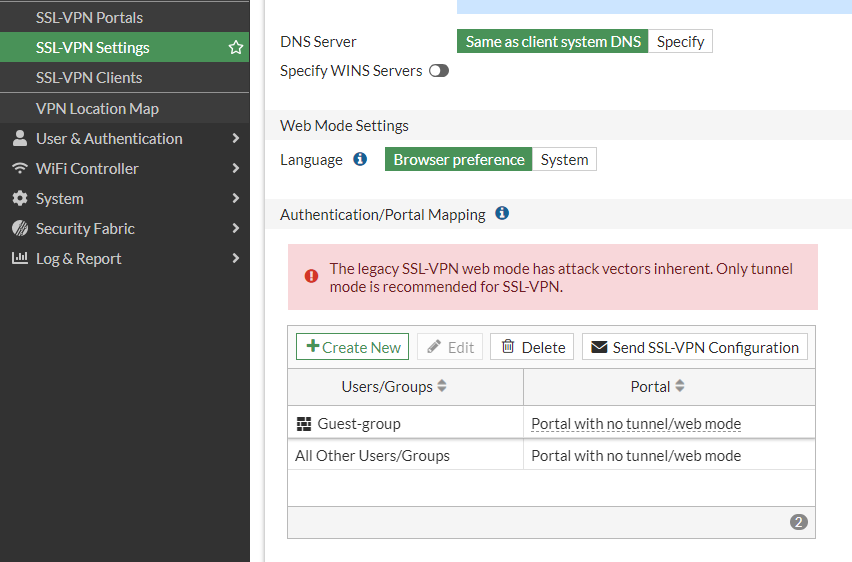Sort the Users/Groups column
Image resolution: width=852 pixels, height=562 pixels.
[x=442, y=386]
